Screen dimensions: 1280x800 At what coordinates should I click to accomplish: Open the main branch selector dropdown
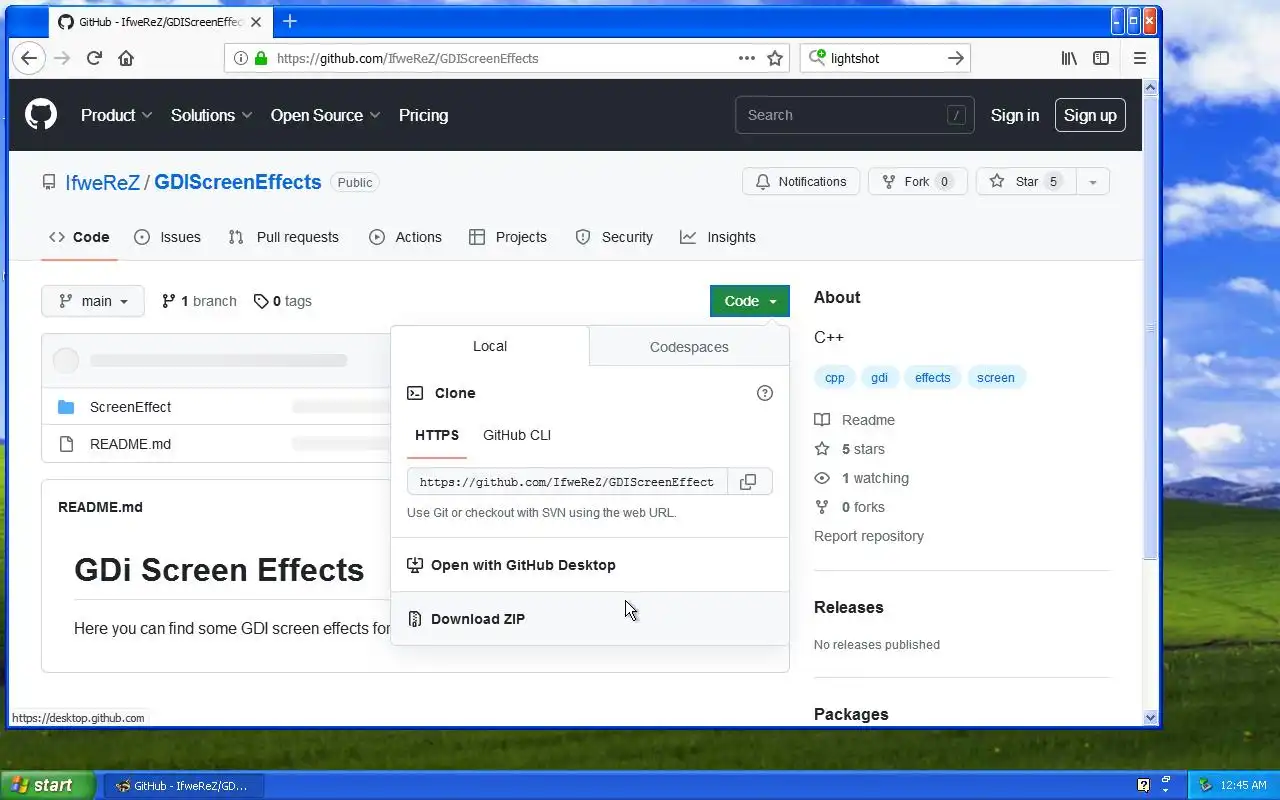click(93, 301)
